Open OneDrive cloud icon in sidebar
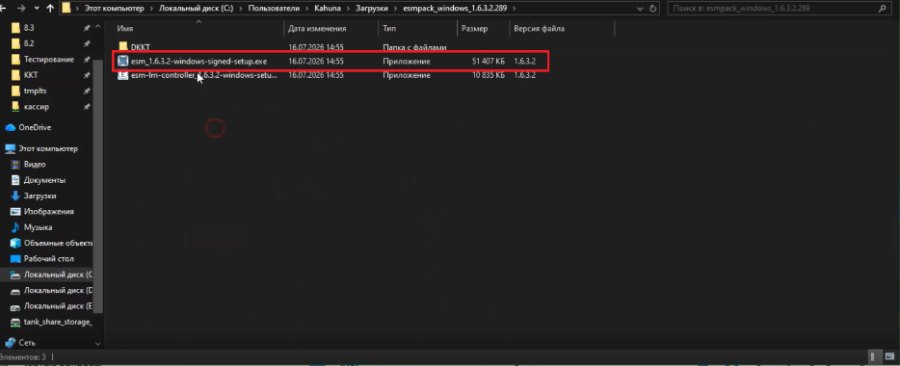Screen dimensions: 900x366 coord(10,127)
